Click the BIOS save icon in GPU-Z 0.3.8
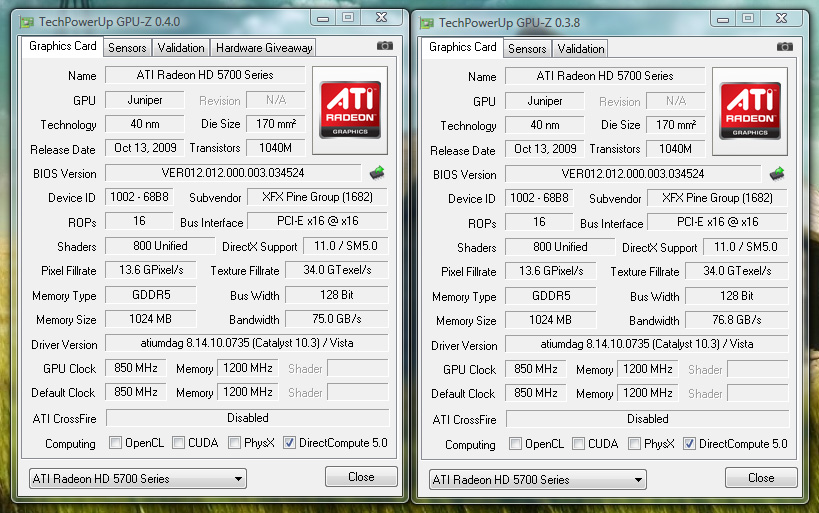819x513 pixels. pos(777,174)
